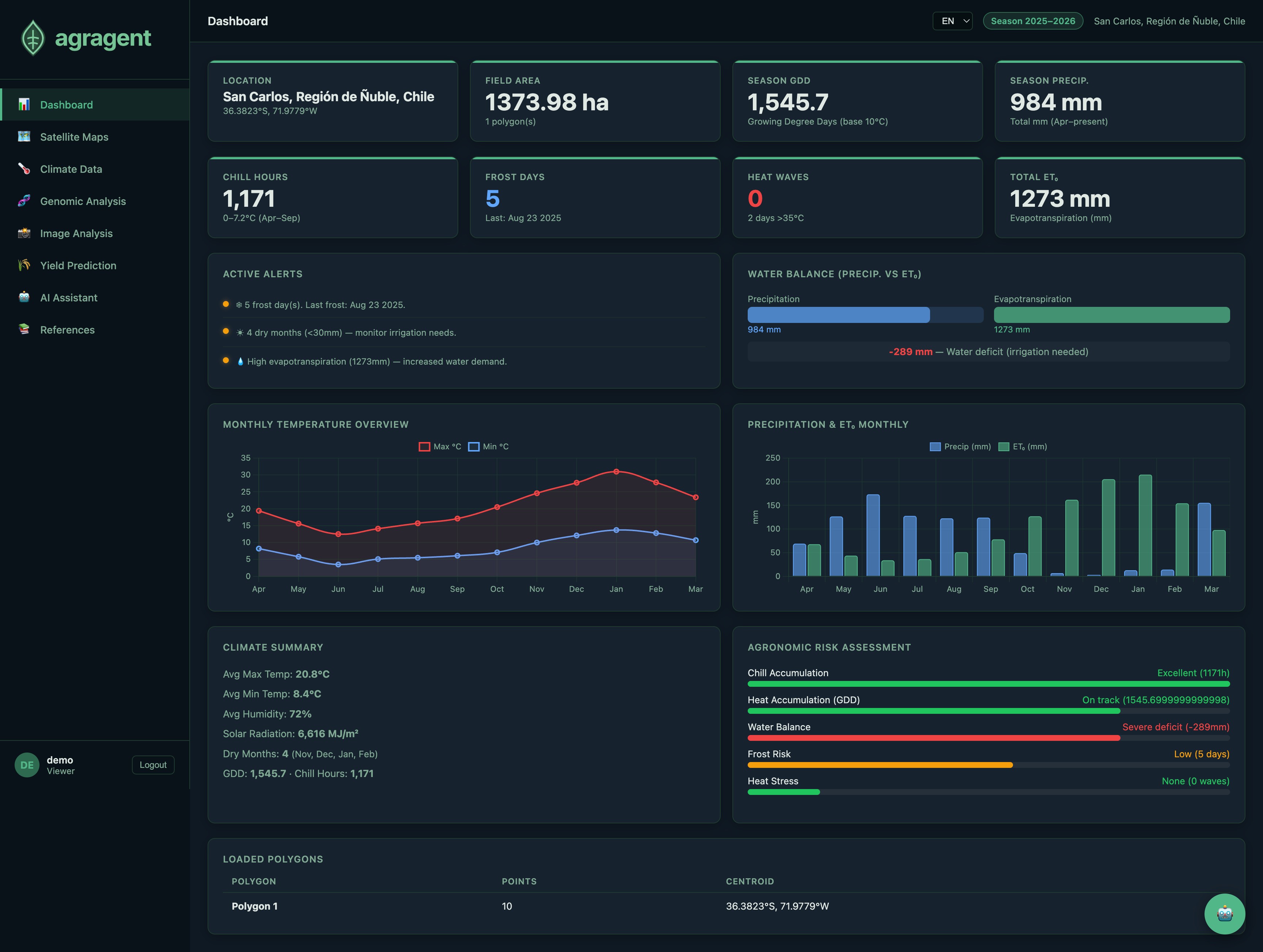Go to Yield Prediction

(x=77, y=265)
